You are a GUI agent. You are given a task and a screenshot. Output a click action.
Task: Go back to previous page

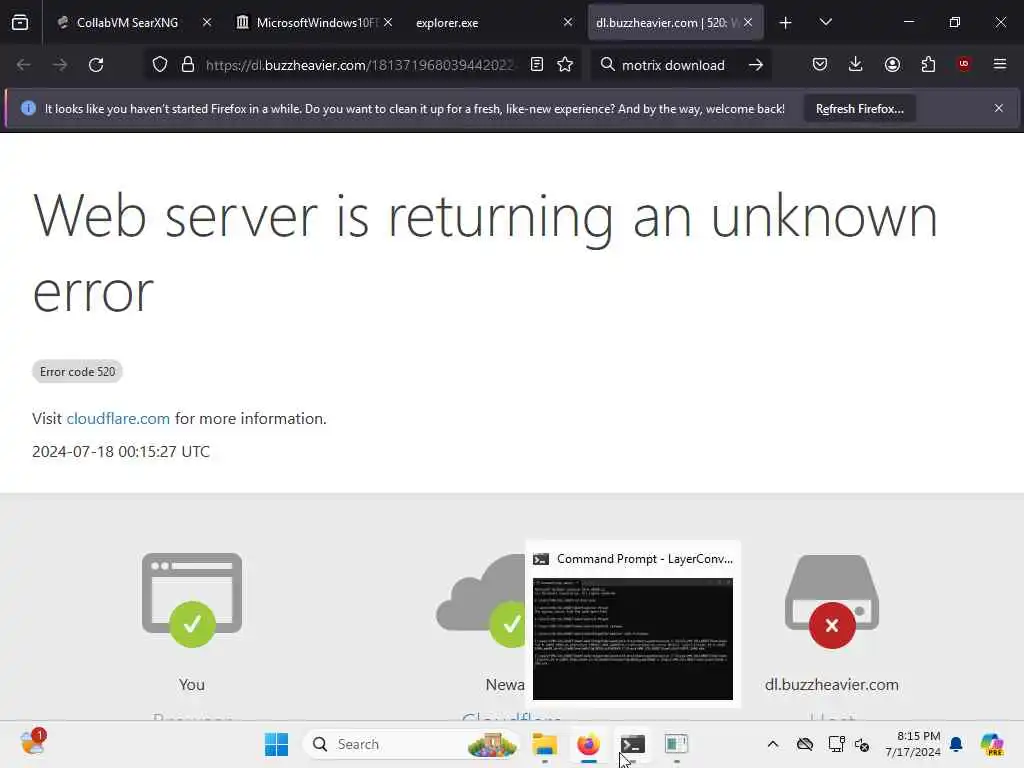[24, 65]
